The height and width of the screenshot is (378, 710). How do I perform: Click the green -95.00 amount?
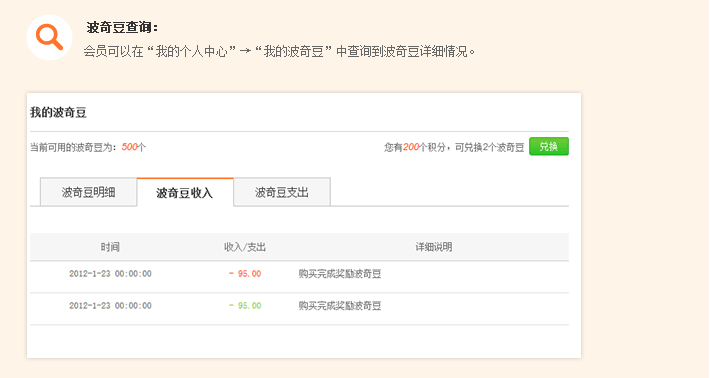[245, 306]
